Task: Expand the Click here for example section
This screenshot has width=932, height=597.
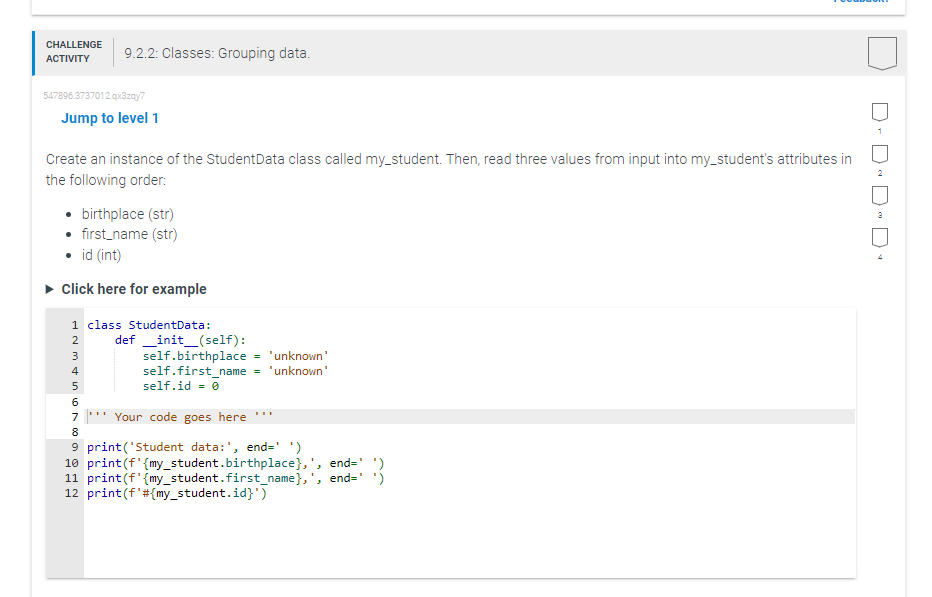Action: (126, 290)
